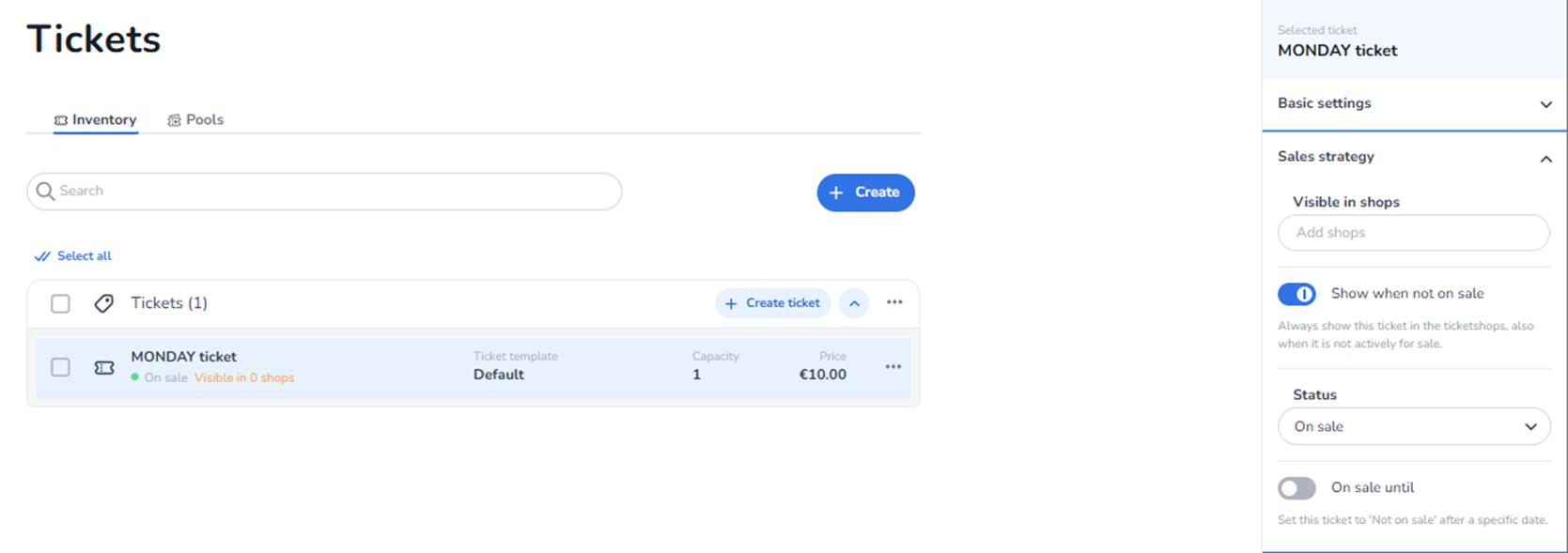The width and height of the screenshot is (1568, 553).
Task: Click the blue Create button
Action: pyautogui.click(x=865, y=192)
